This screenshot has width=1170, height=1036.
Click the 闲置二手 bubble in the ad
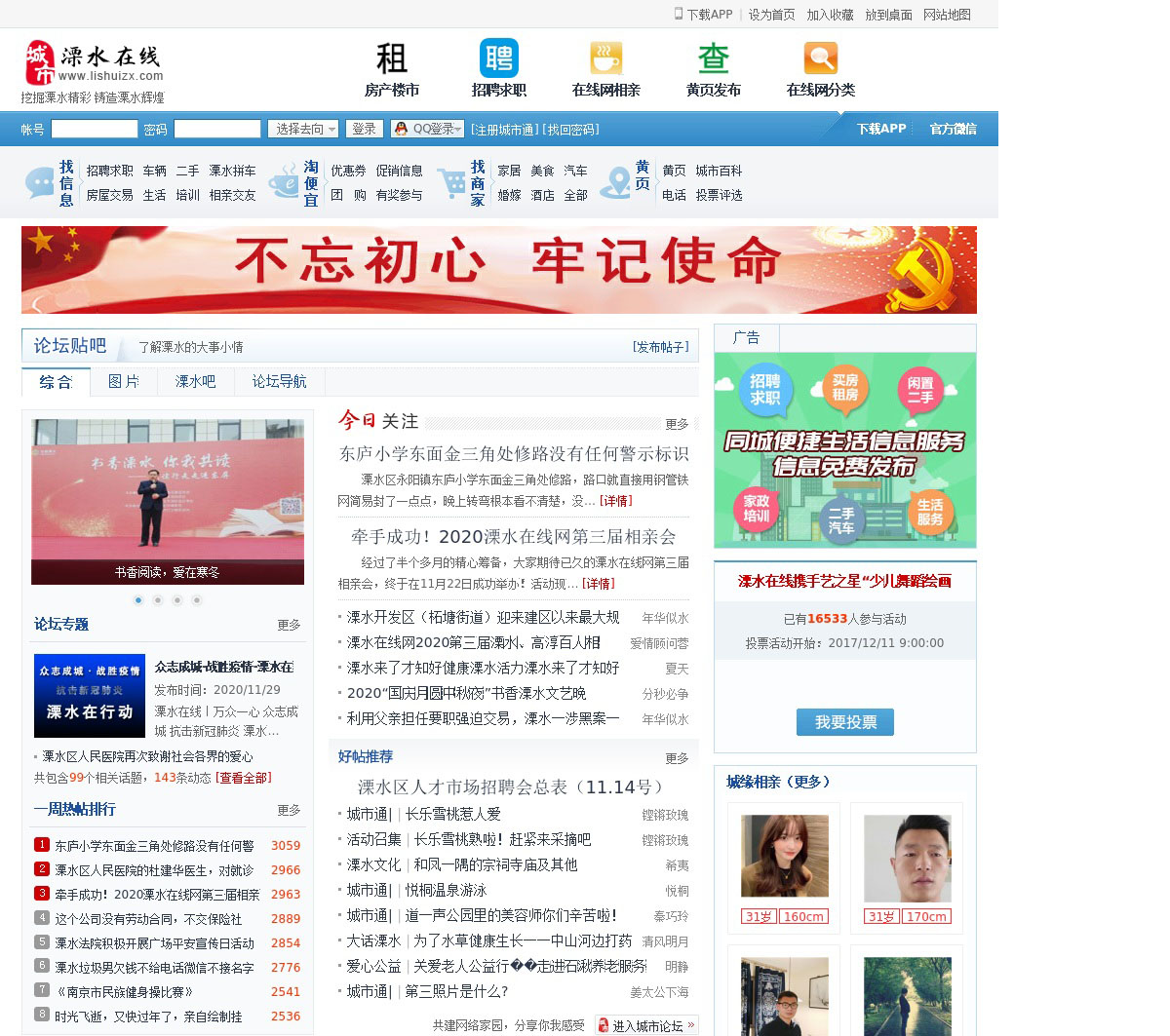pyautogui.click(x=920, y=390)
